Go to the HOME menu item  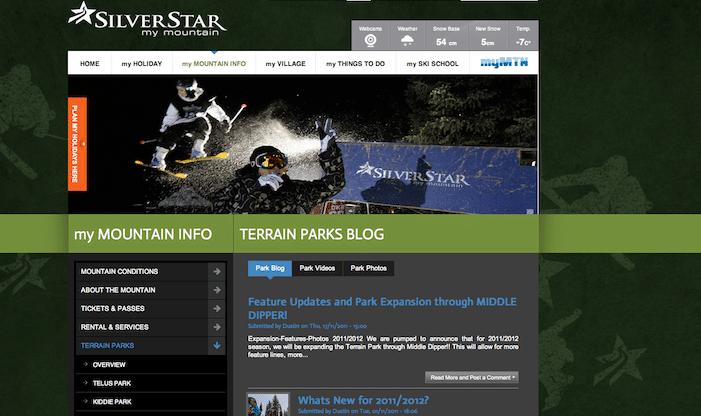[x=90, y=63]
